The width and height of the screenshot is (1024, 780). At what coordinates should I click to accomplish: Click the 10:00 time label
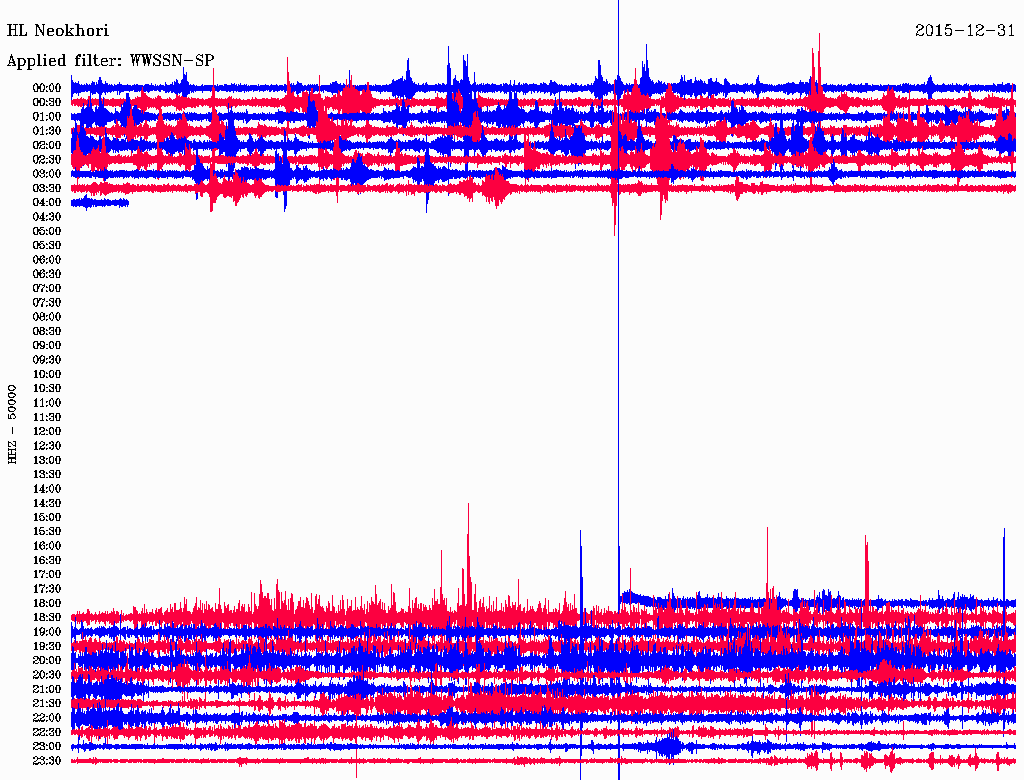point(47,374)
